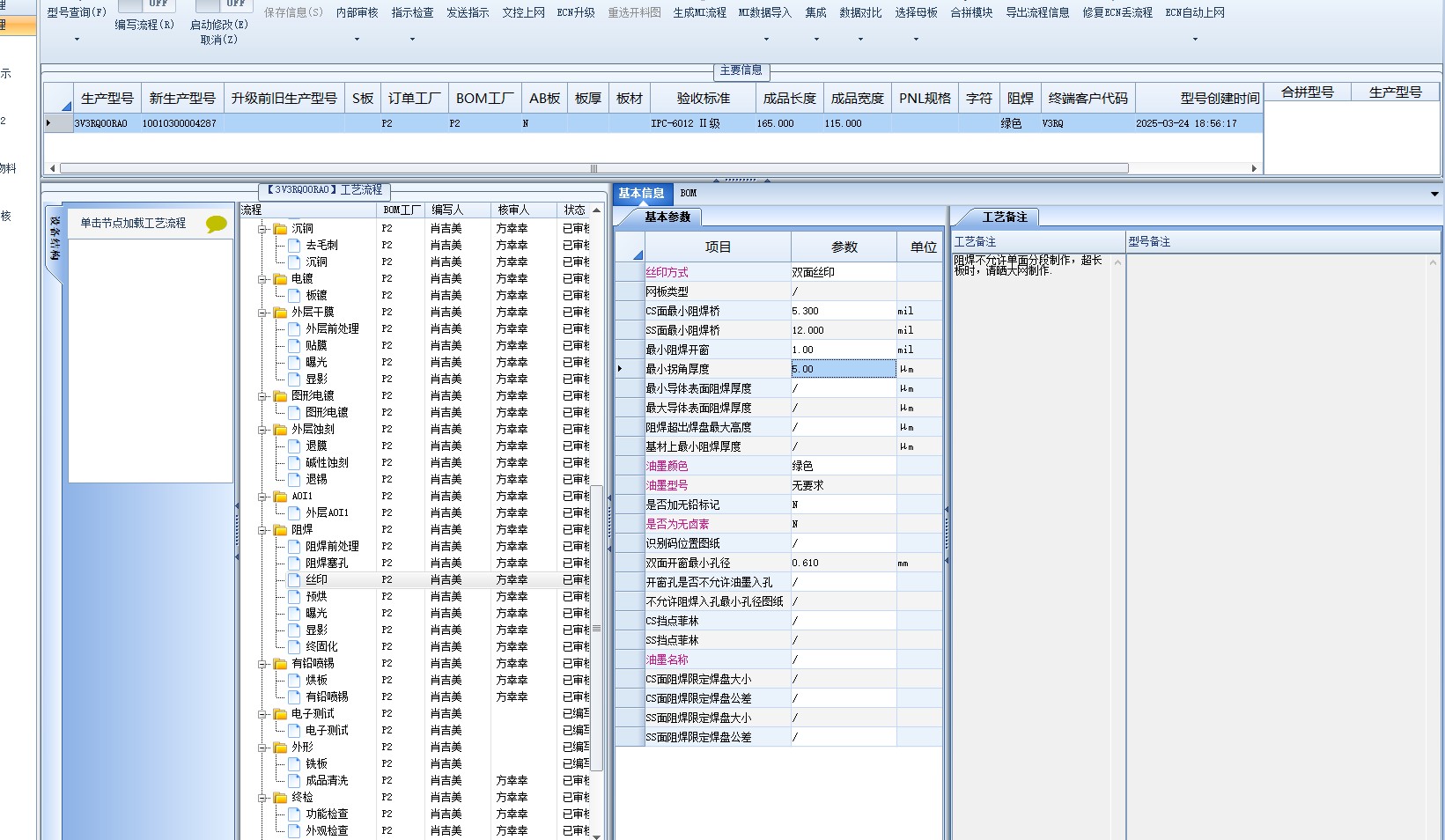Open the vertical 设备结构 side tab
The width and height of the screenshot is (1445, 840).
[x=55, y=239]
